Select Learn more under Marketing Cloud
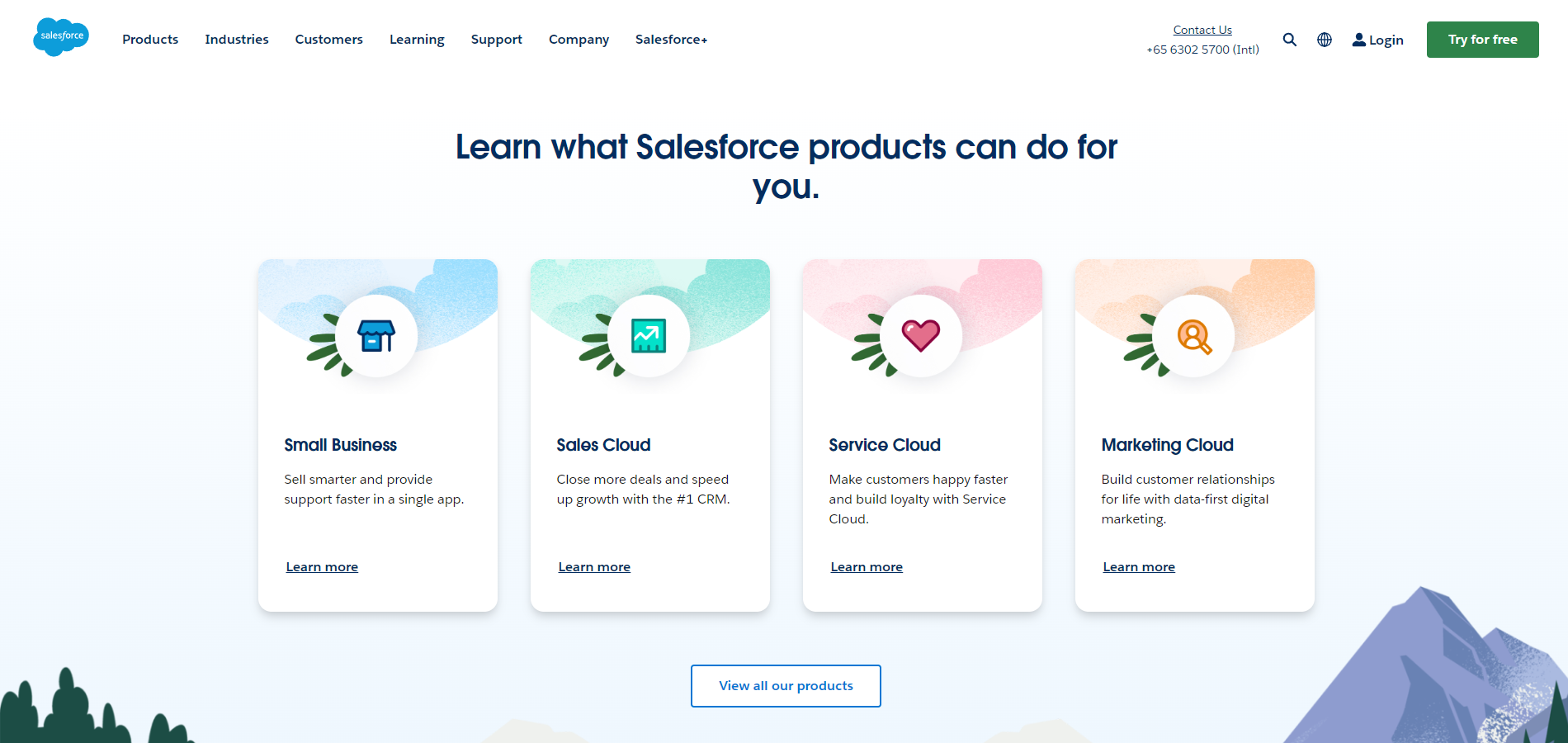Viewport: 1568px width, 743px height. click(x=1138, y=566)
